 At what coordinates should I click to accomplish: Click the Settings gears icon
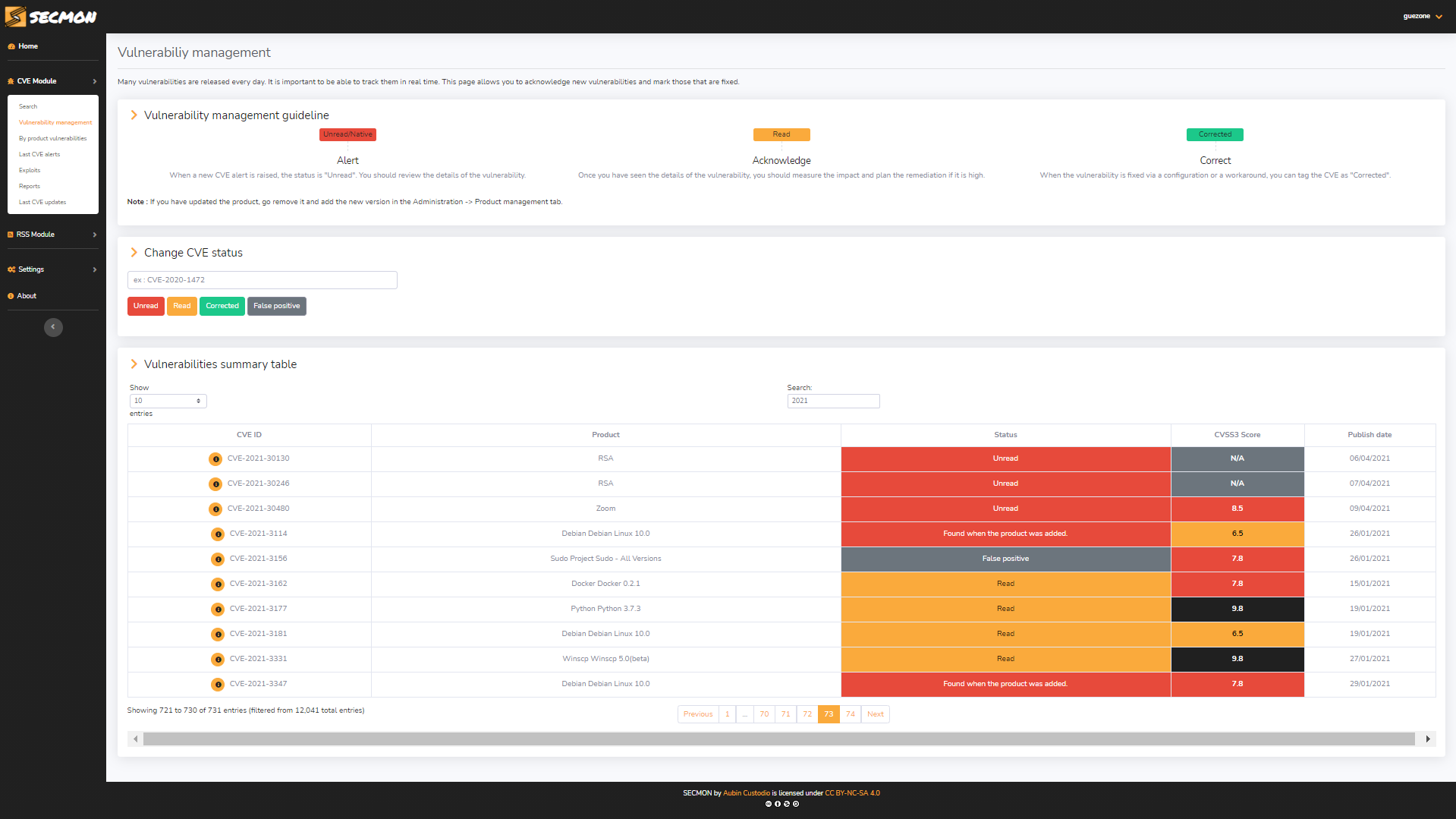pos(11,269)
